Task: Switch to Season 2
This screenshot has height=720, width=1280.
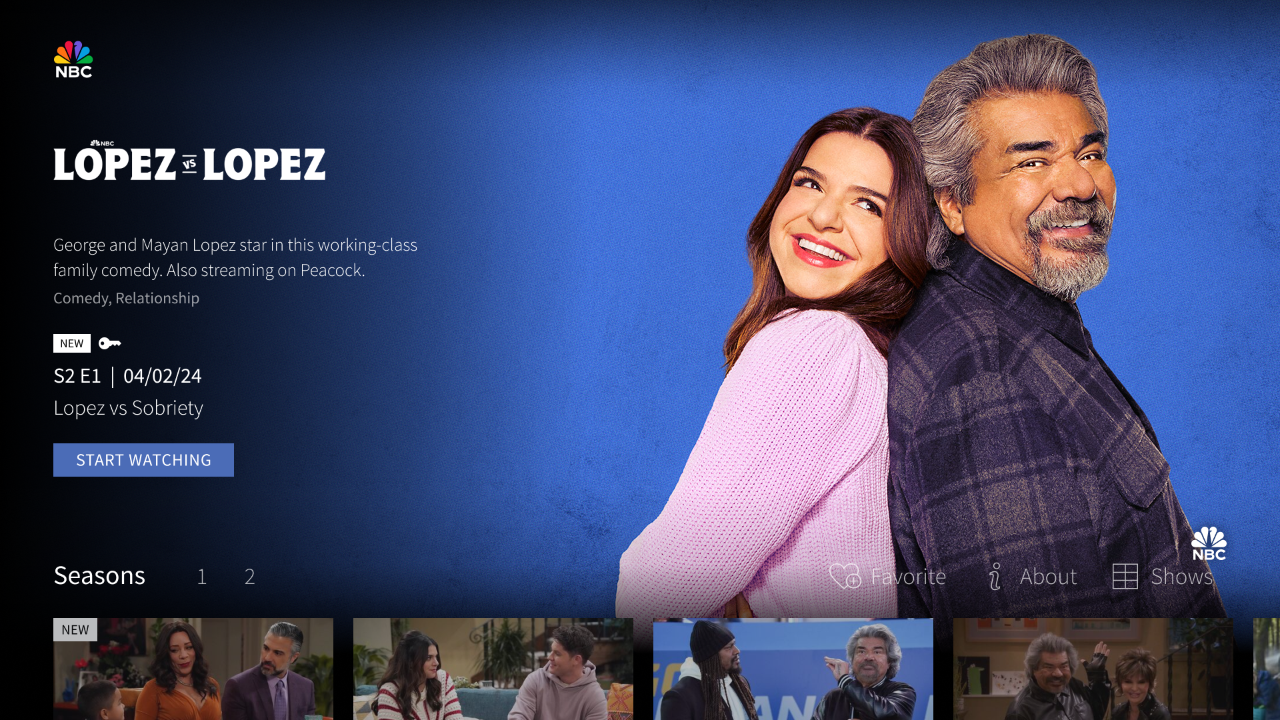Action: click(249, 576)
